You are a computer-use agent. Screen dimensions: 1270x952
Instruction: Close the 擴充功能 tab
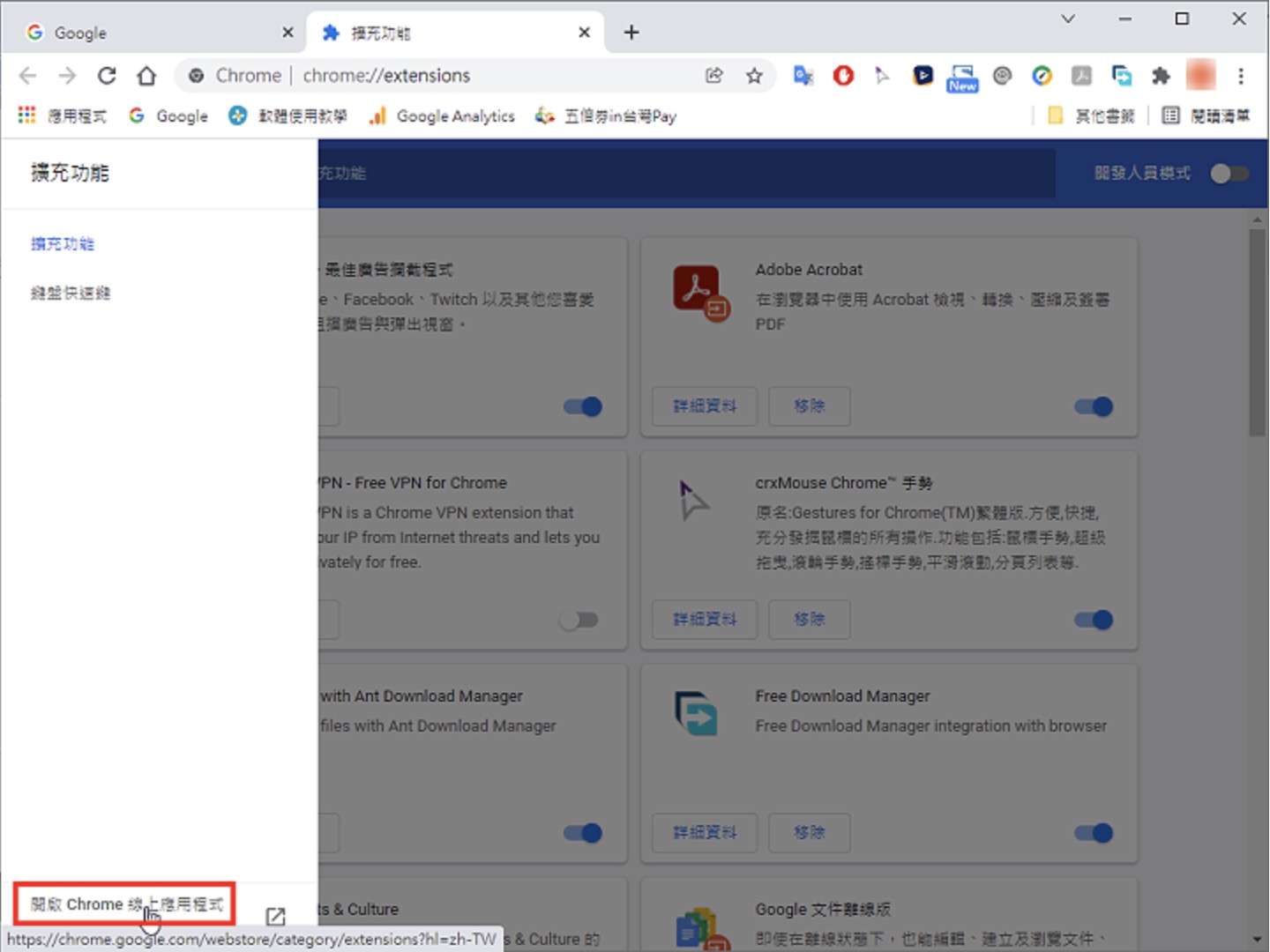pos(584,33)
